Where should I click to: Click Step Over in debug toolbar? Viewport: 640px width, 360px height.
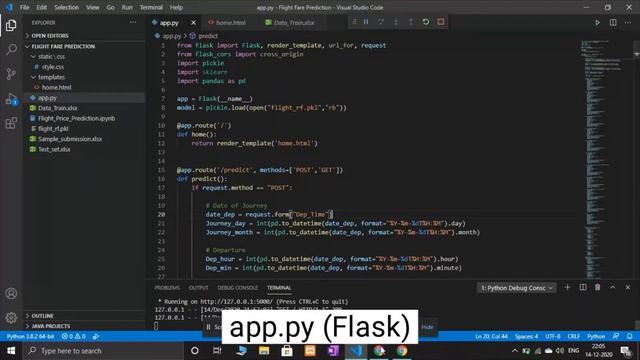[x=381, y=22]
